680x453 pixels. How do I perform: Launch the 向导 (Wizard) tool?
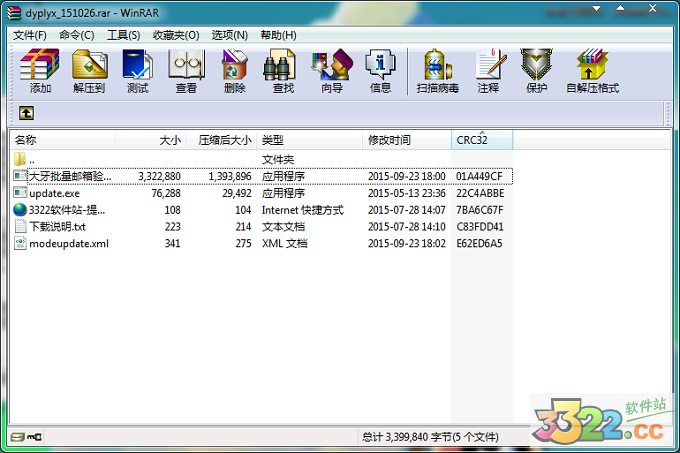pos(332,65)
